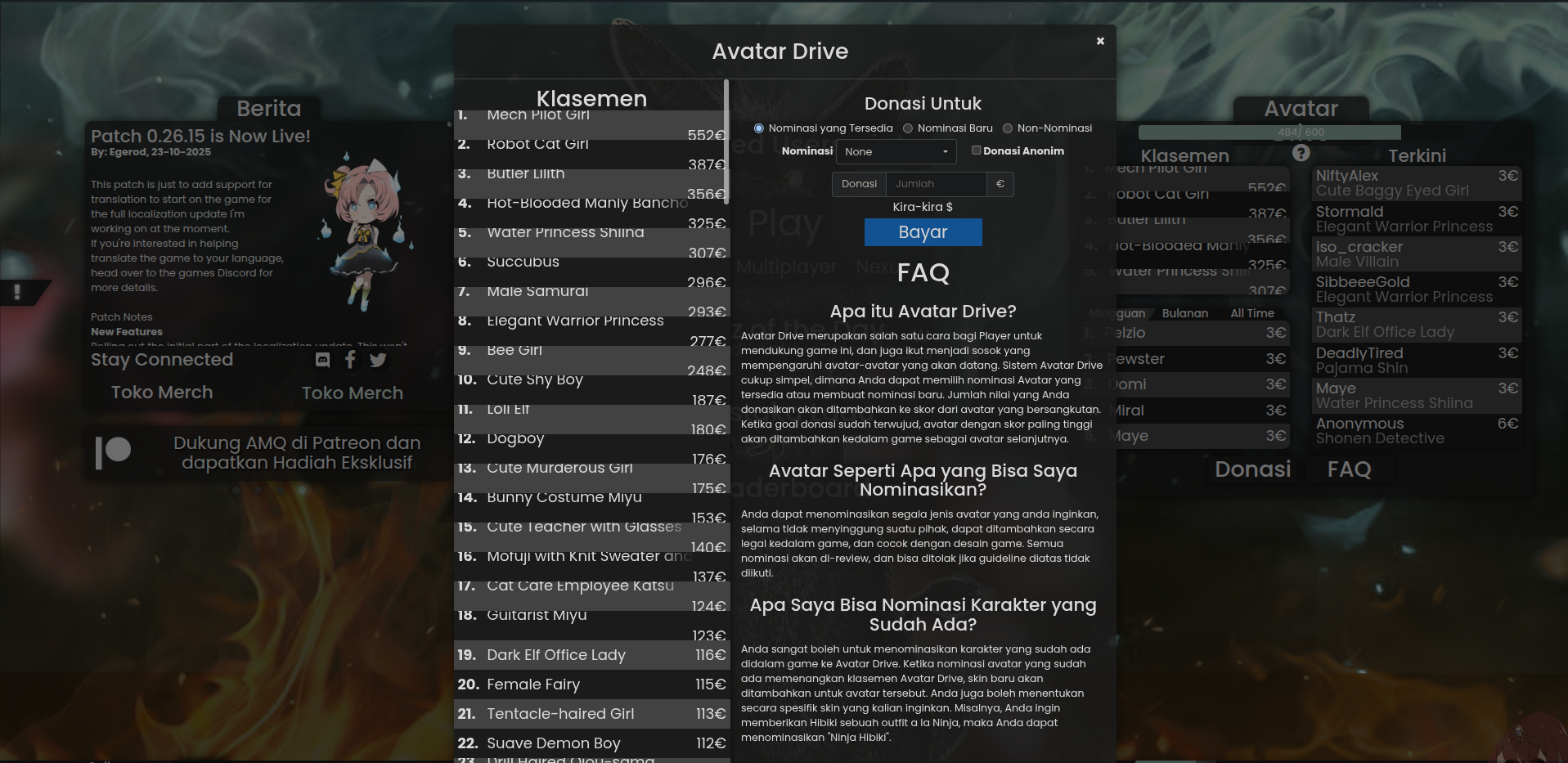Click Patch Notes text in news

(x=121, y=317)
